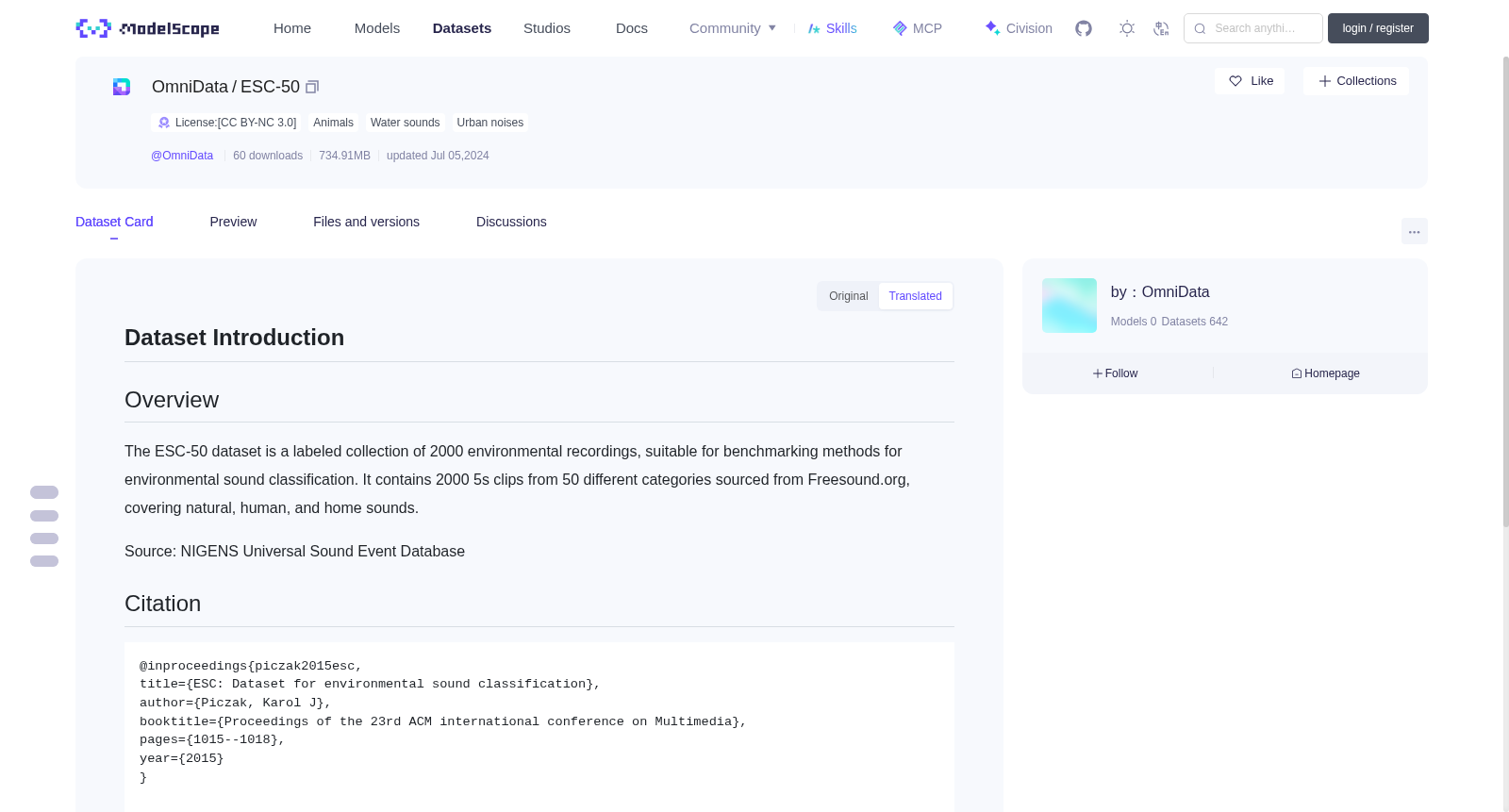The image size is (1509, 812).
Task: Click the "@inproceedings{piczak2015esc," citation line
Action: (251, 666)
